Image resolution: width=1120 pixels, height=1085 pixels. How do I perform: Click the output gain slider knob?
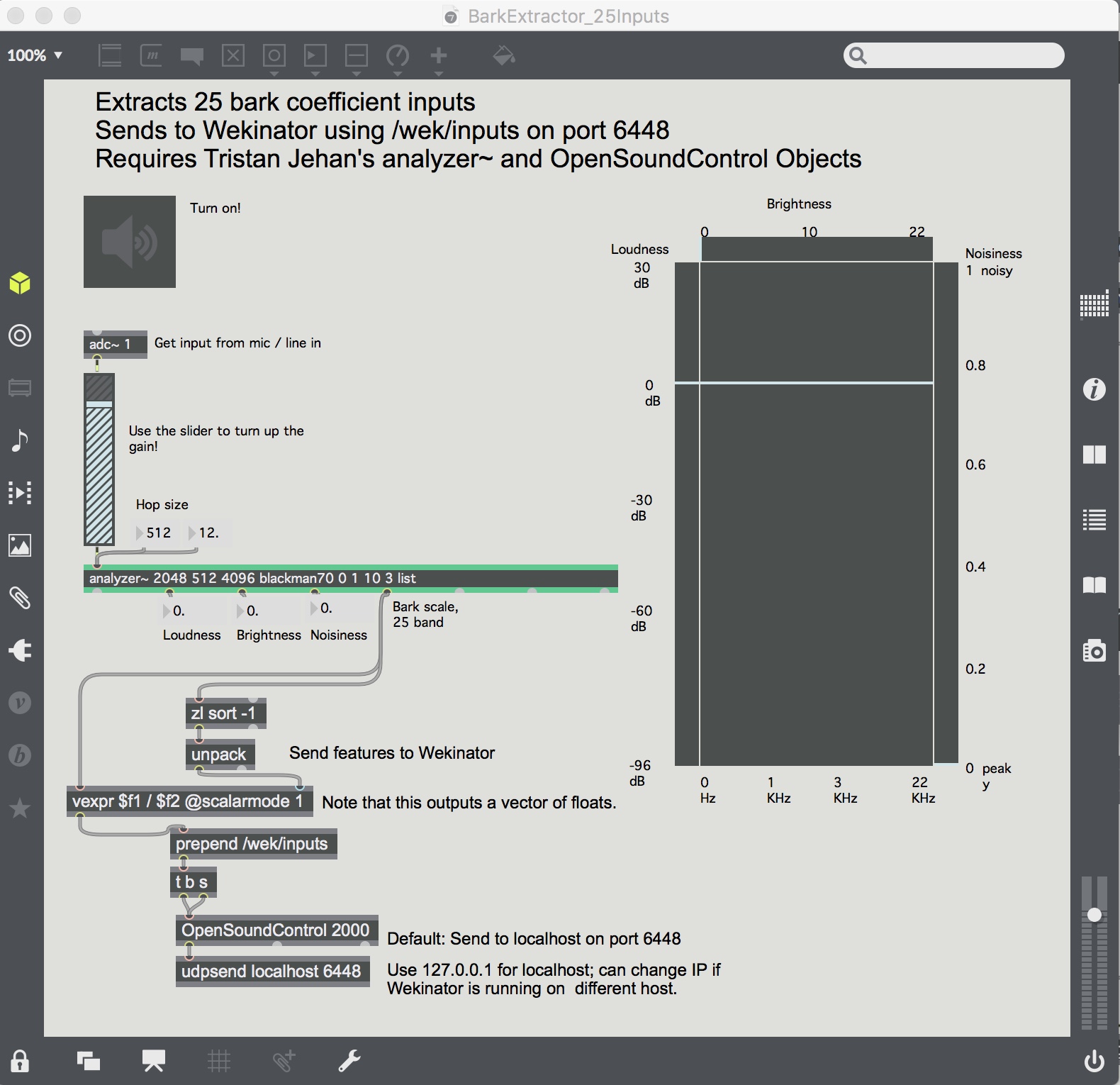[1094, 915]
